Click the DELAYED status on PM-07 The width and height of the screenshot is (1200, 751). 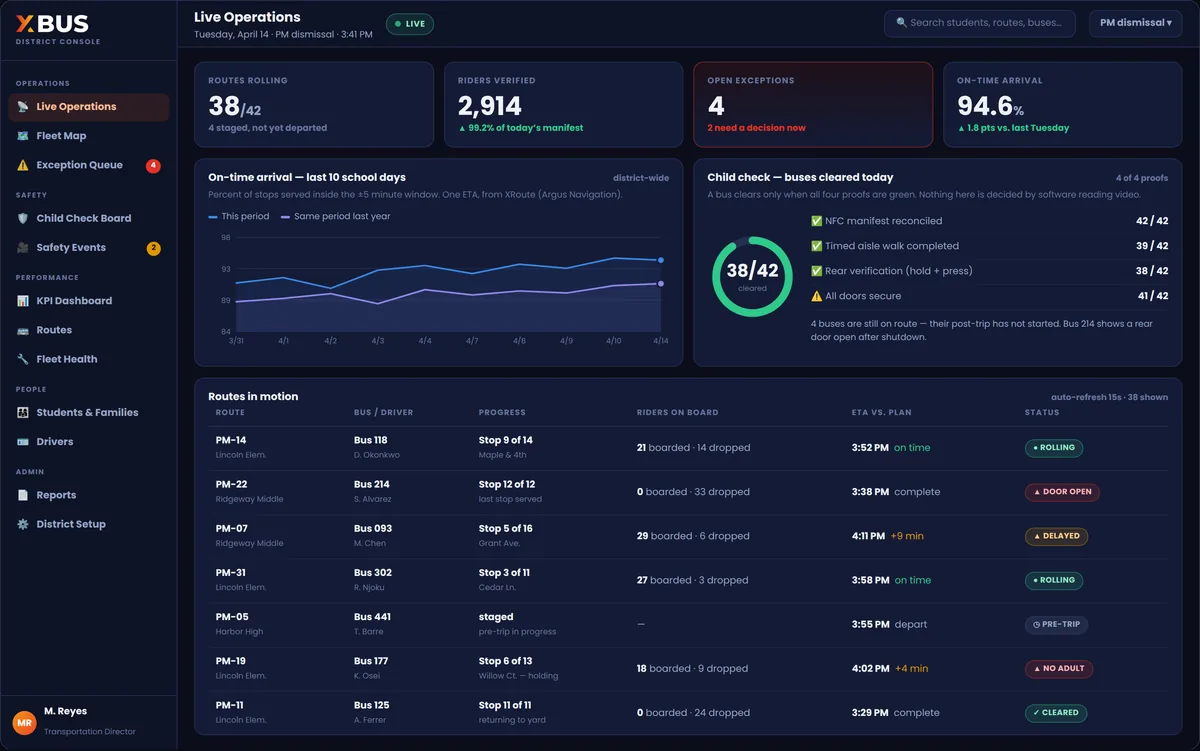tap(1056, 536)
